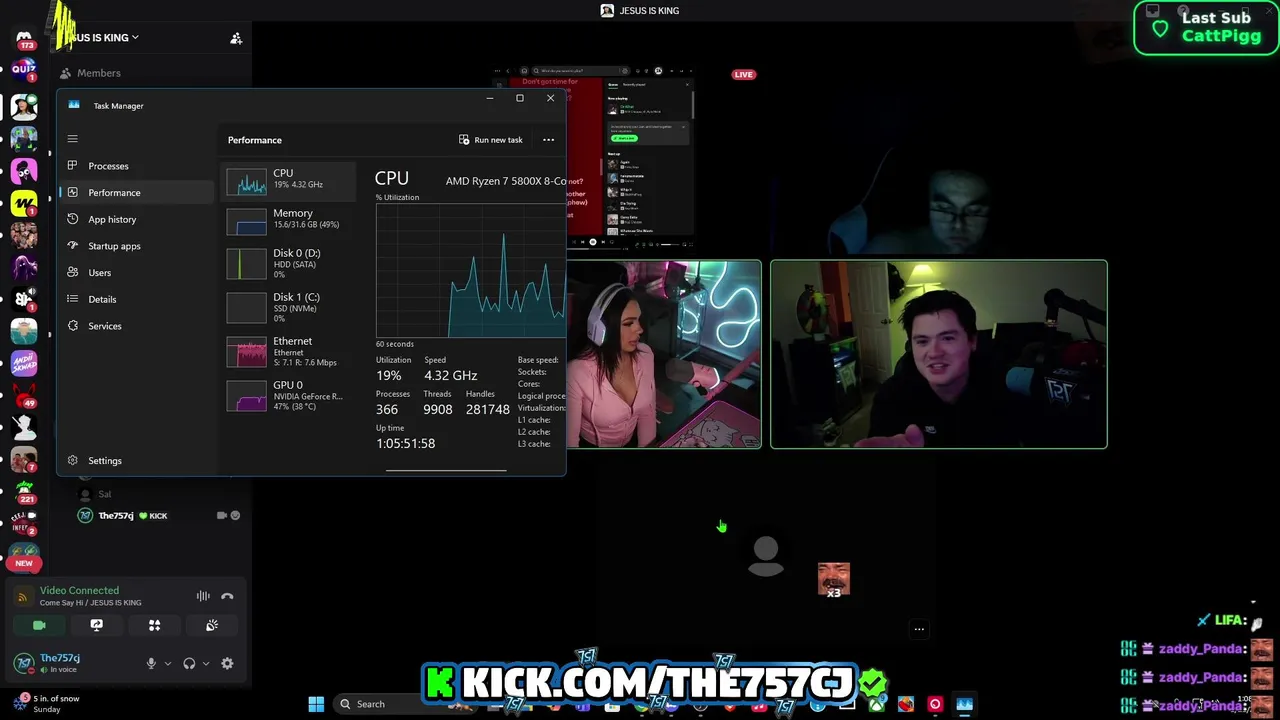Select user Sal in voice channel list
1280x720 pixels.
[105, 494]
